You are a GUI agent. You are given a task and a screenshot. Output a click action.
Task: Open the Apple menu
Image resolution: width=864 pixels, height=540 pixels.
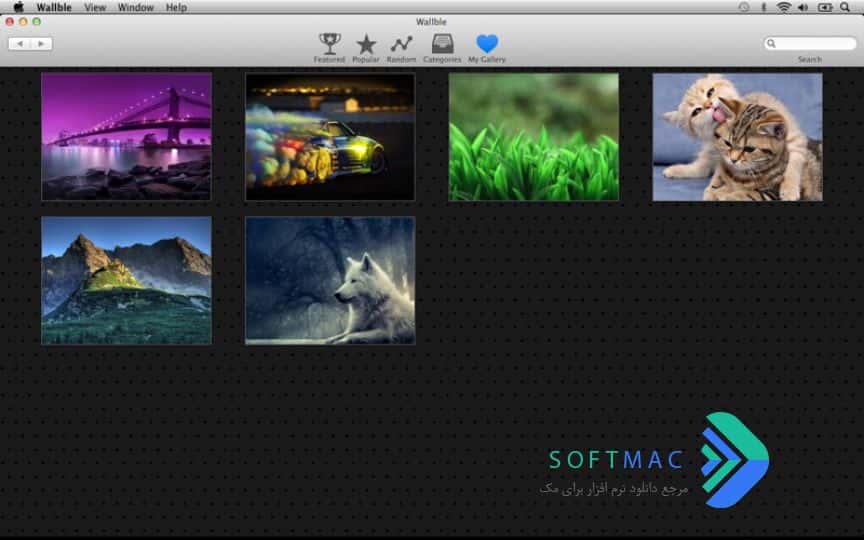pyautogui.click(x=18, y=7)
